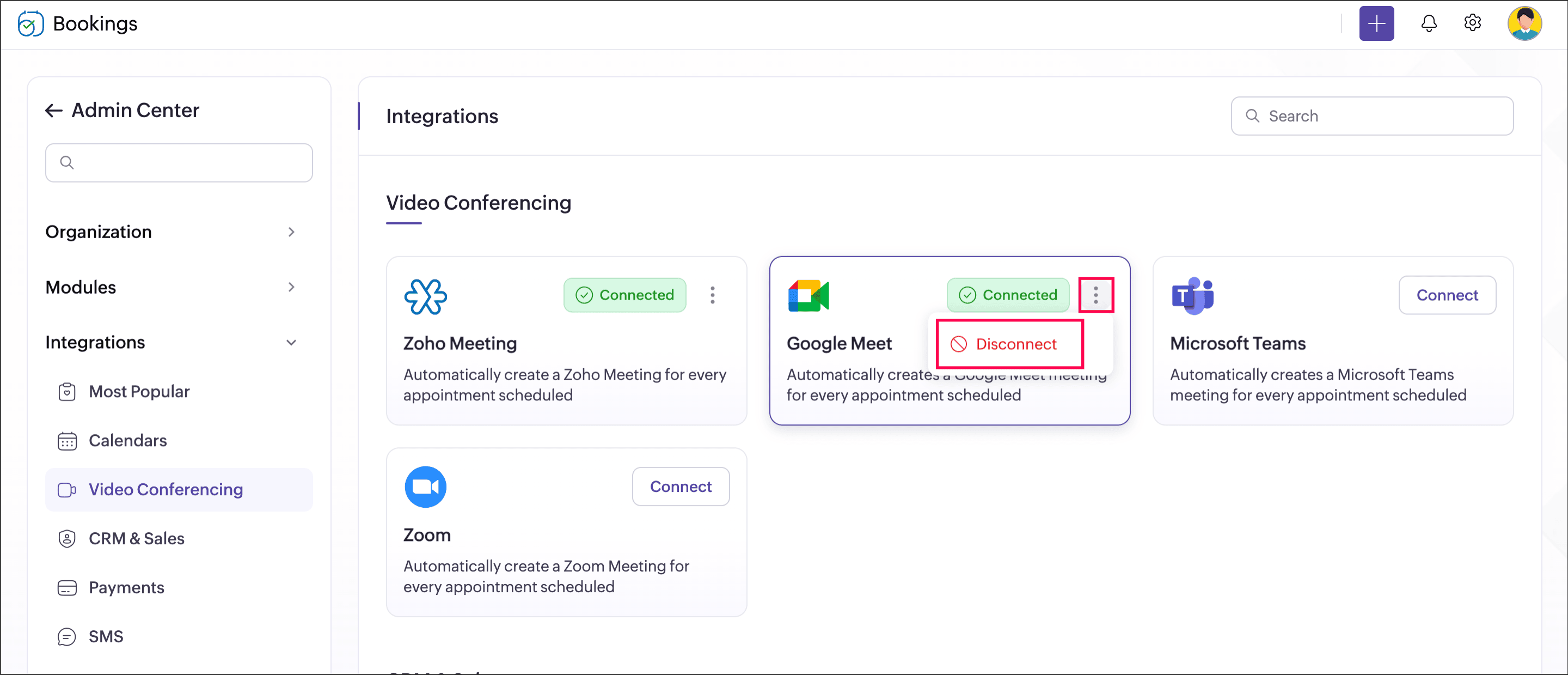Click the Video Conferencing section heading
This screenshot has width=1568, height=675.
click(x=479, y=203)
